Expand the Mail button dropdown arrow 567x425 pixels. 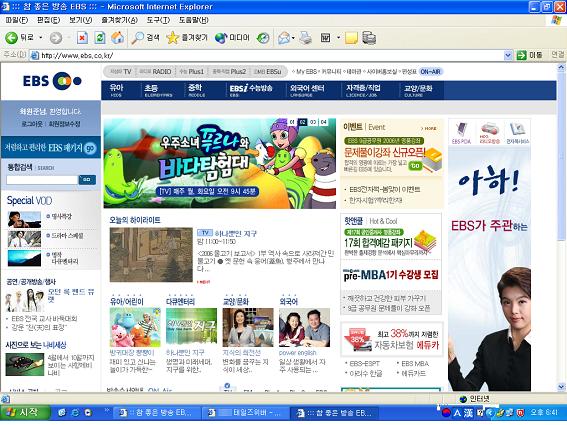[x=293, y=38]
